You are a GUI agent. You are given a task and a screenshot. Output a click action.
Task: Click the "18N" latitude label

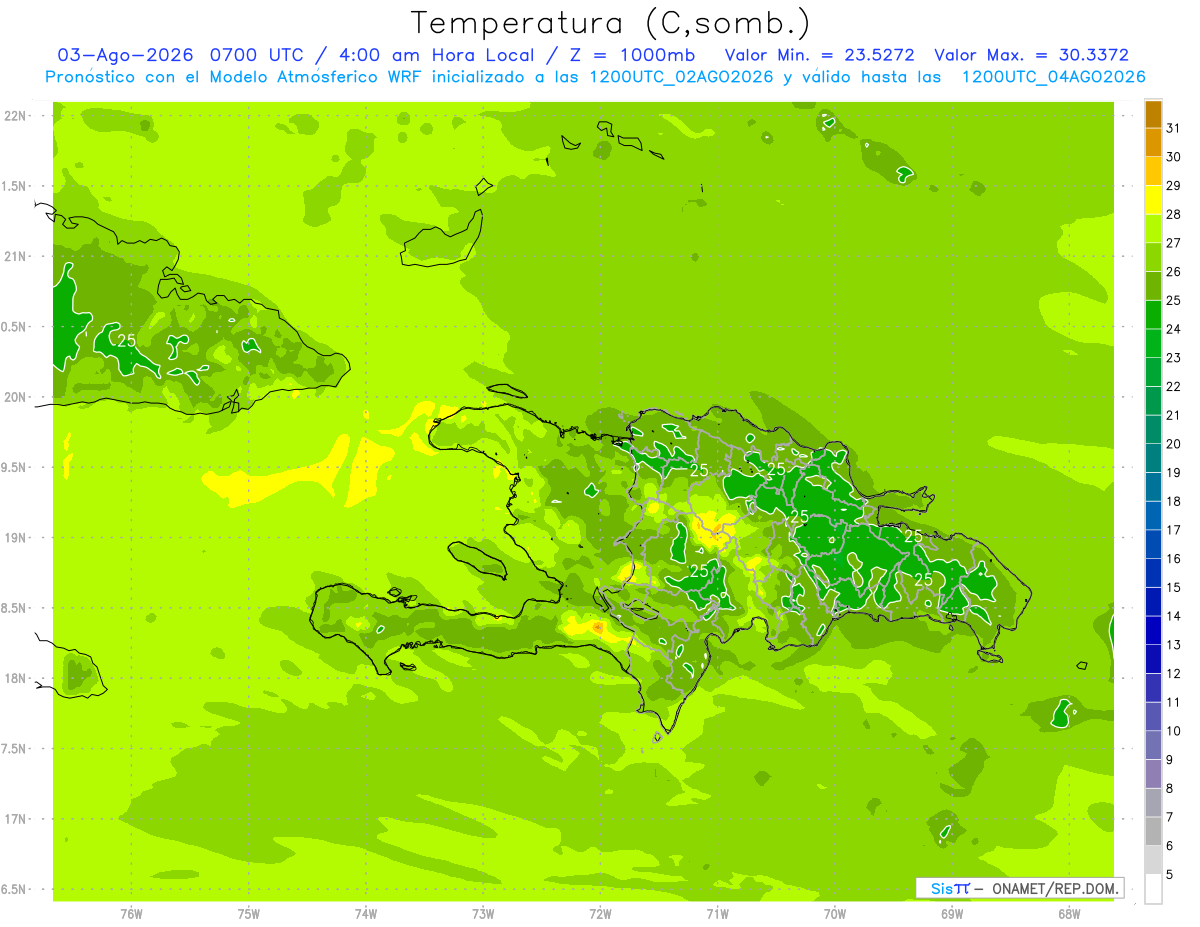tap(17, 678)
